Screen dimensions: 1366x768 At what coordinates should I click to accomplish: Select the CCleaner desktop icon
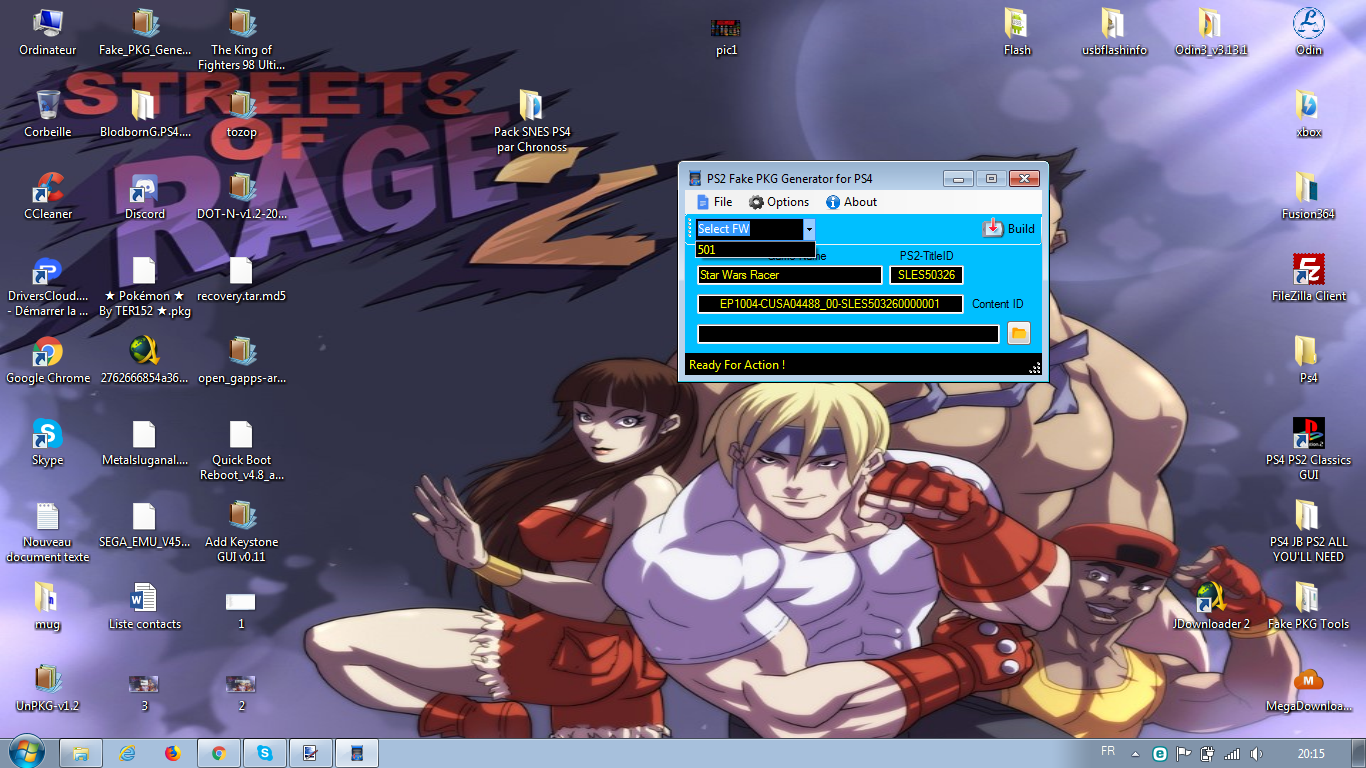click(48, 188)
